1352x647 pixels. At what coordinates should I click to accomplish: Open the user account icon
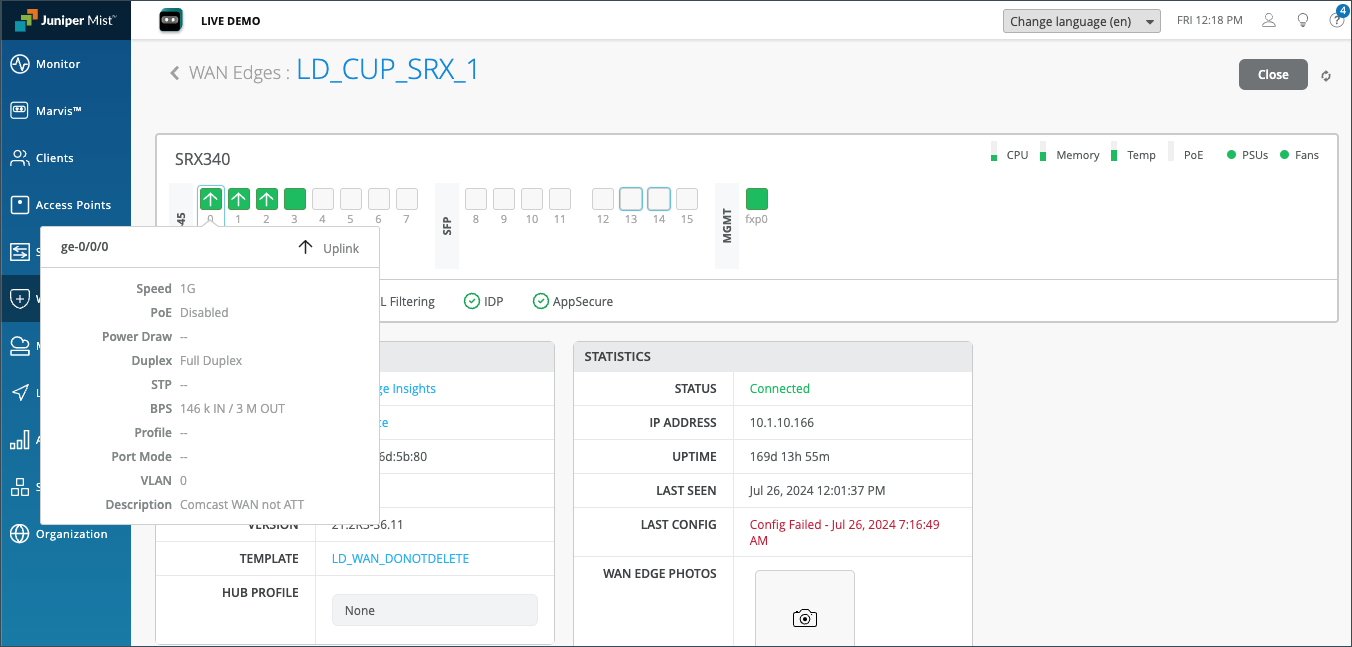[1269, 20]
